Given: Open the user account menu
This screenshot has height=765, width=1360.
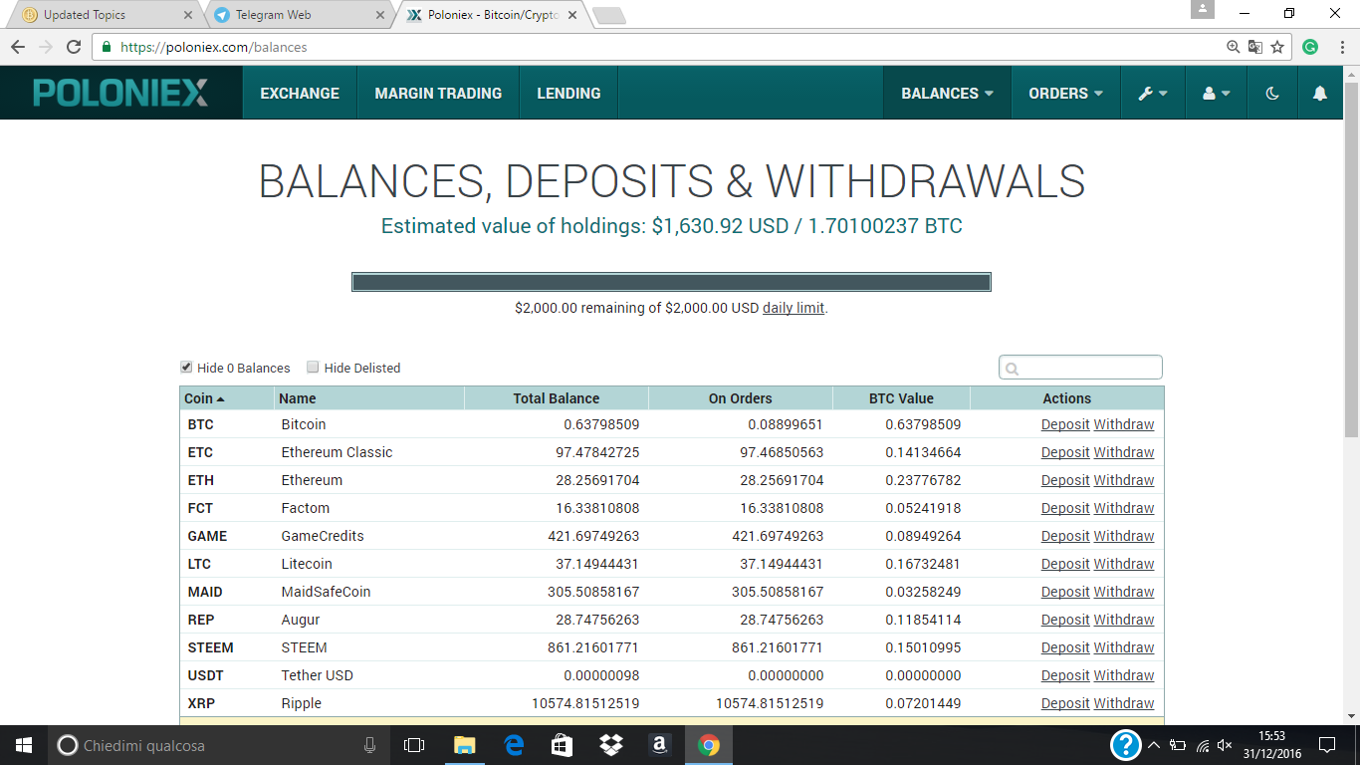Looking at the screenshot, I should pyautogui.click(x=1216, y=93).
